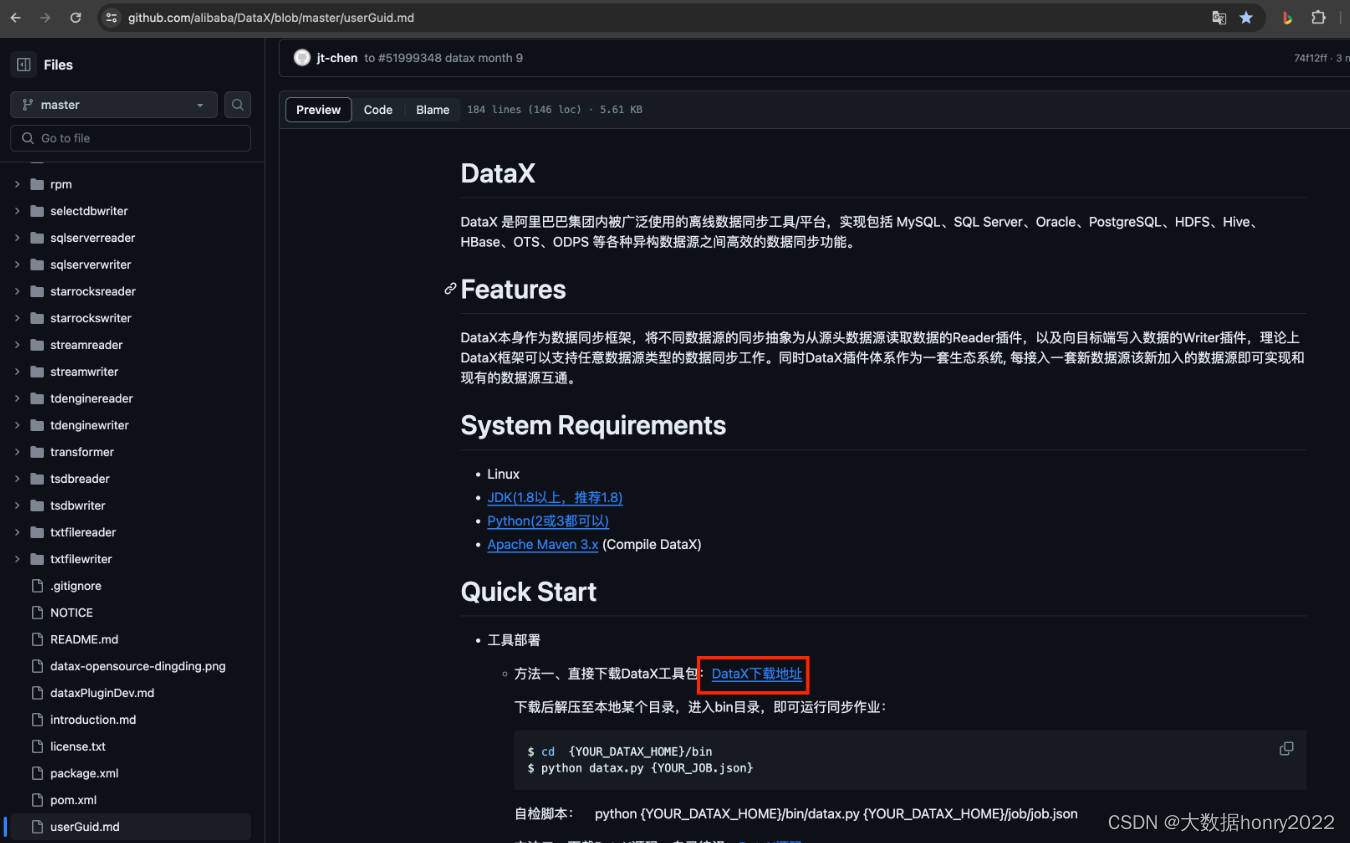Go back using browser back arrow
Image resolution: width=1350 pixels, height=843 pixels.
[17, 18]
